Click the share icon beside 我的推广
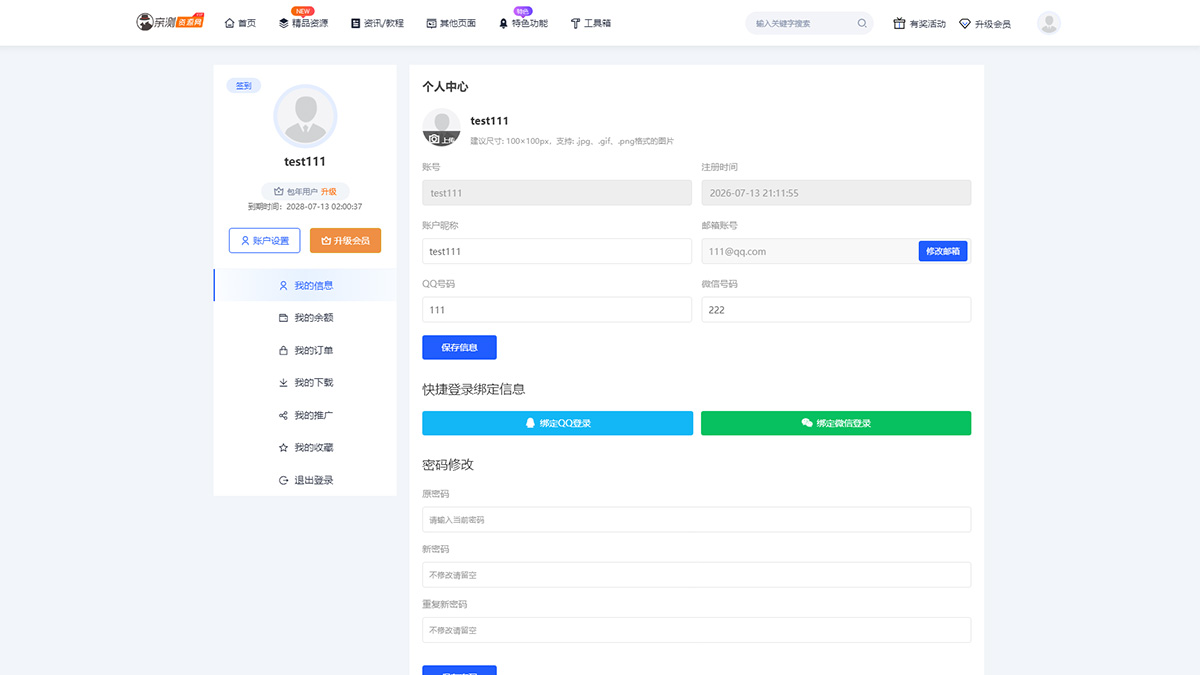Image resolution: width=1200 pixels, height=675 pixels. (x=283, y=415)
